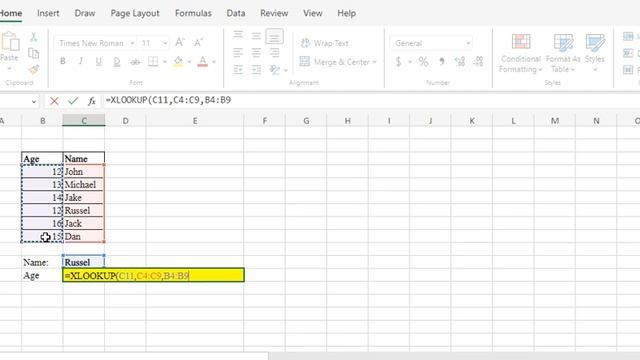Apply the Percent style

click(x=423, y=62)
